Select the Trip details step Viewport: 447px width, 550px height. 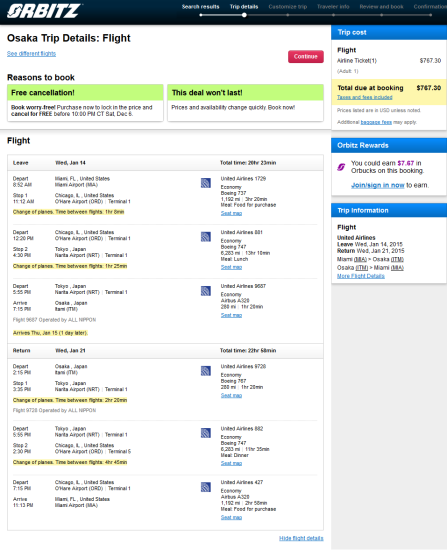tap(244, 7)
